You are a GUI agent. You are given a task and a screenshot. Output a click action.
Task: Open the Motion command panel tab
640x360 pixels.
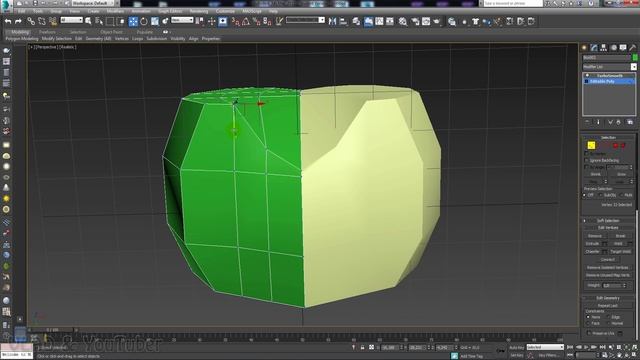tap(613, 48)
